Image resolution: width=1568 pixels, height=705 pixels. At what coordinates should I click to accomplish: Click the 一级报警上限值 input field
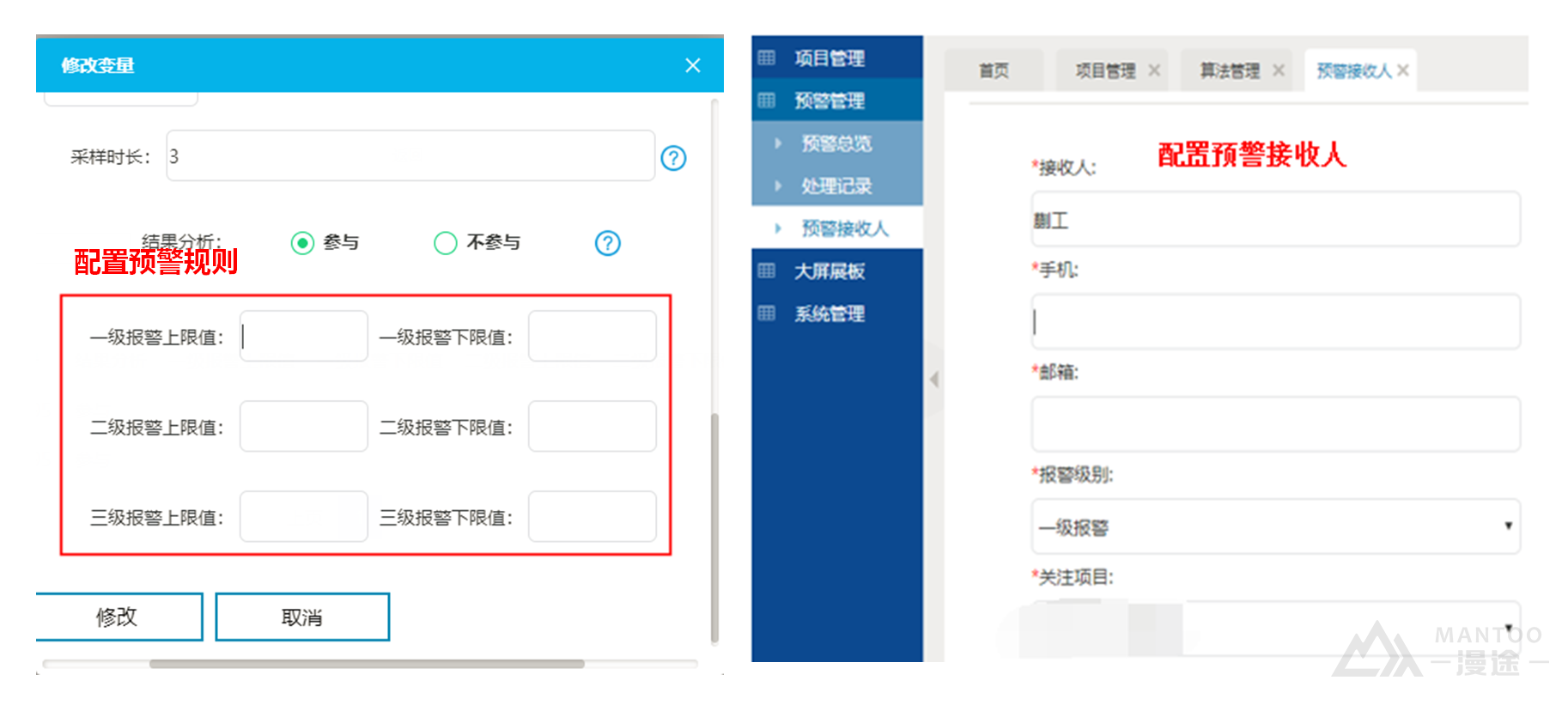click(304, 336)
